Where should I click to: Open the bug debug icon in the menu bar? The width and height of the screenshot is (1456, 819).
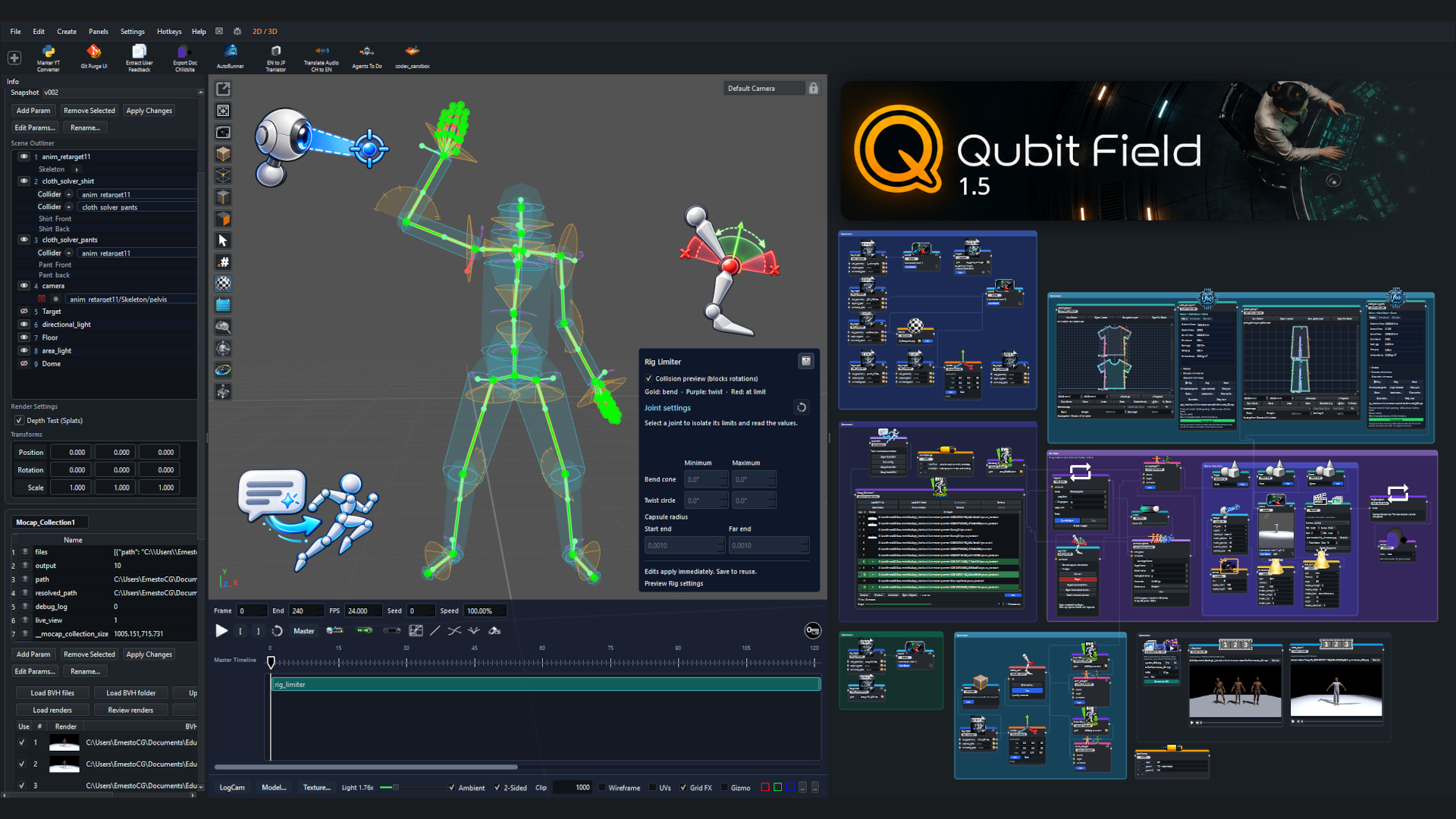237,32
